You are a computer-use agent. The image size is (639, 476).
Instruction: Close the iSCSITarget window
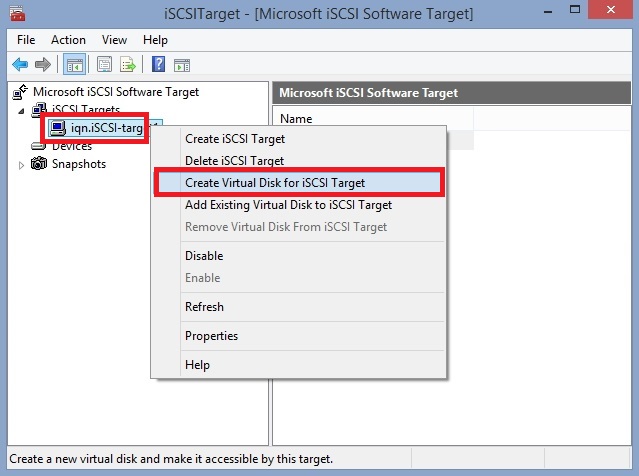click(610, 10)
